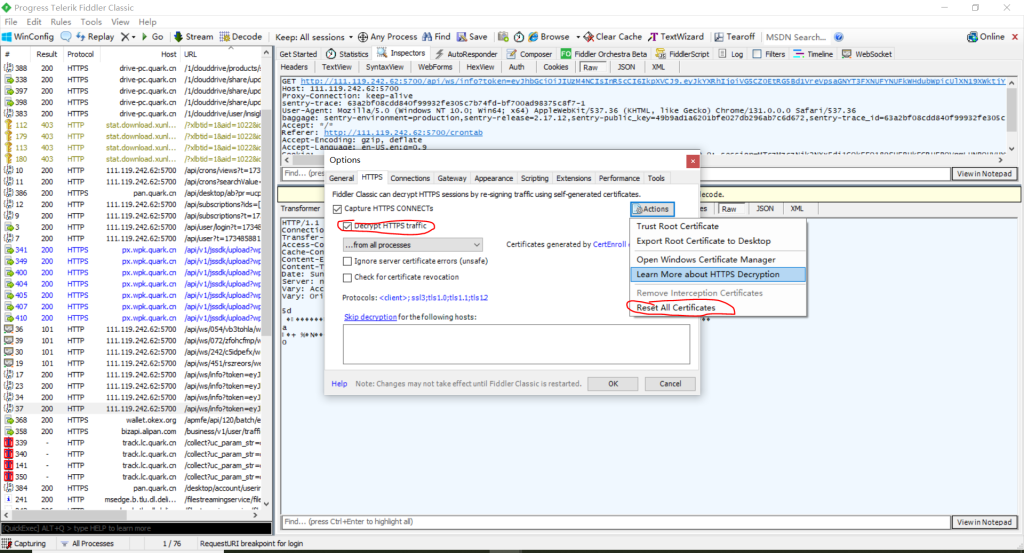Click the OK button in Options
Image resolution: width=1024 pixels, height=553 pixels.
click(x=611, y=384)
